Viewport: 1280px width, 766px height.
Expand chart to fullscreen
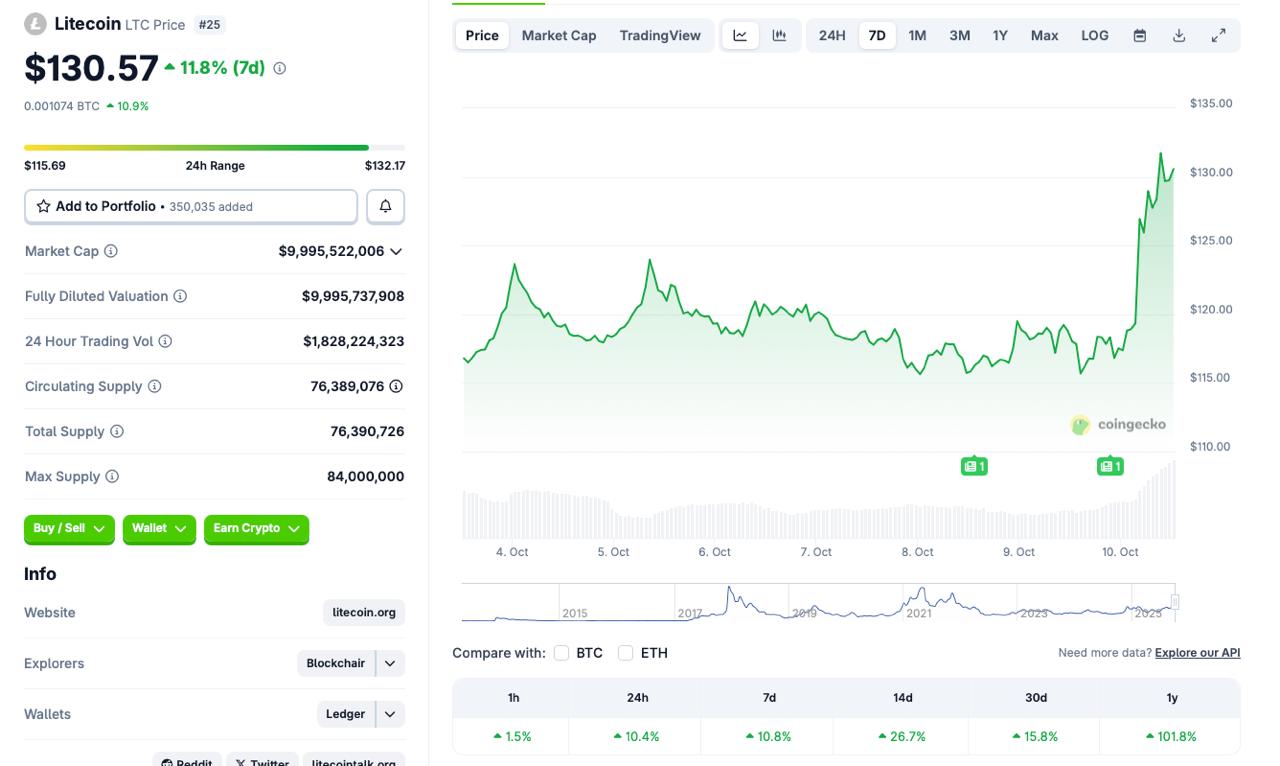pyautogui.click(x=1218, y=35)
